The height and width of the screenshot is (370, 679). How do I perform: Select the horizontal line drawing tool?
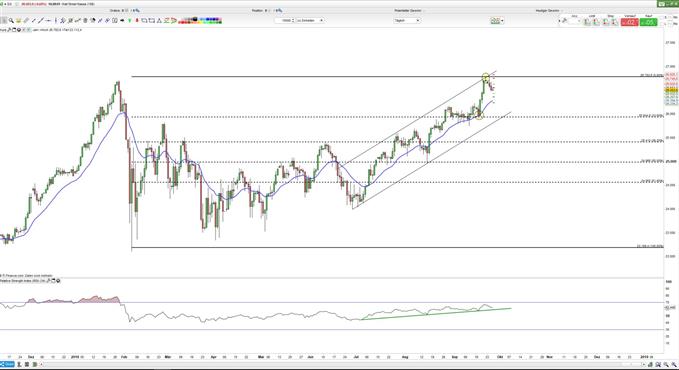(48, 20)
